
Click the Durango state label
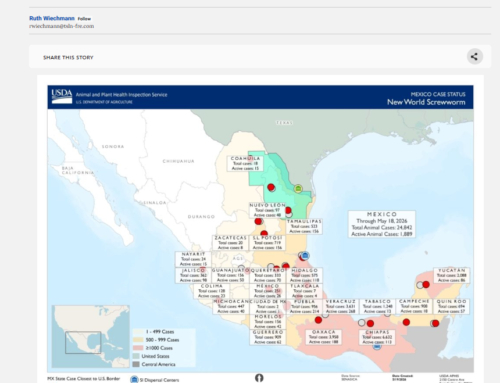201,217
